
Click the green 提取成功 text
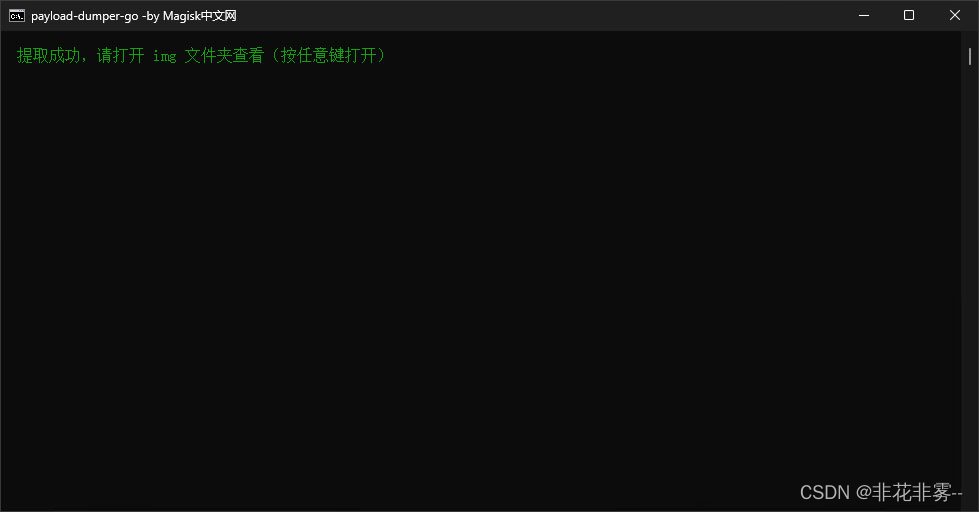tap(49, 56)
